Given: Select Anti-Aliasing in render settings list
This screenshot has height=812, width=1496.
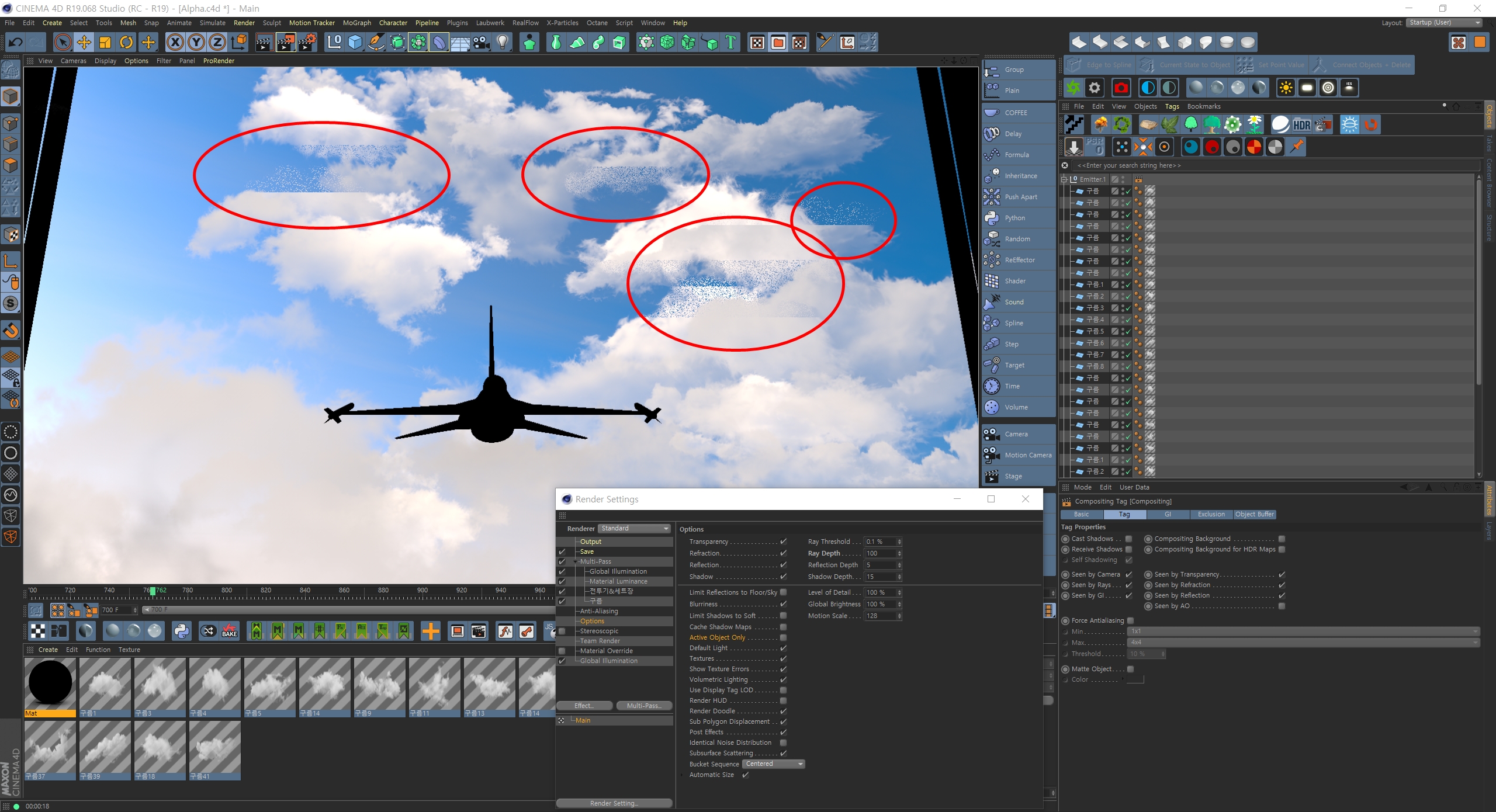Looking at the screenshot, I should click(x=599, y=611).
